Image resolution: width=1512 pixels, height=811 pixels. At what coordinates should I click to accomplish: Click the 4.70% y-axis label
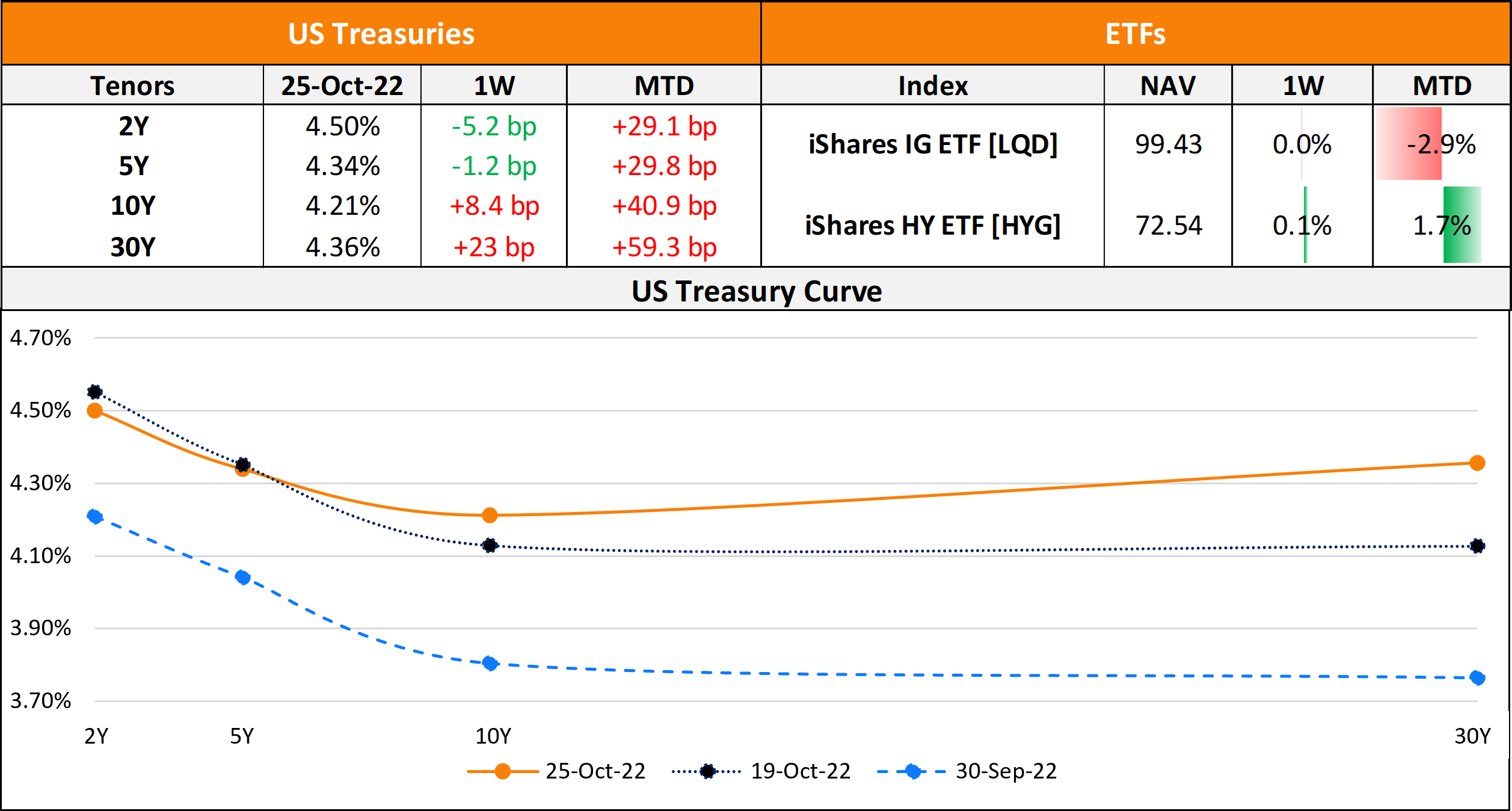(x=40, y=338)
